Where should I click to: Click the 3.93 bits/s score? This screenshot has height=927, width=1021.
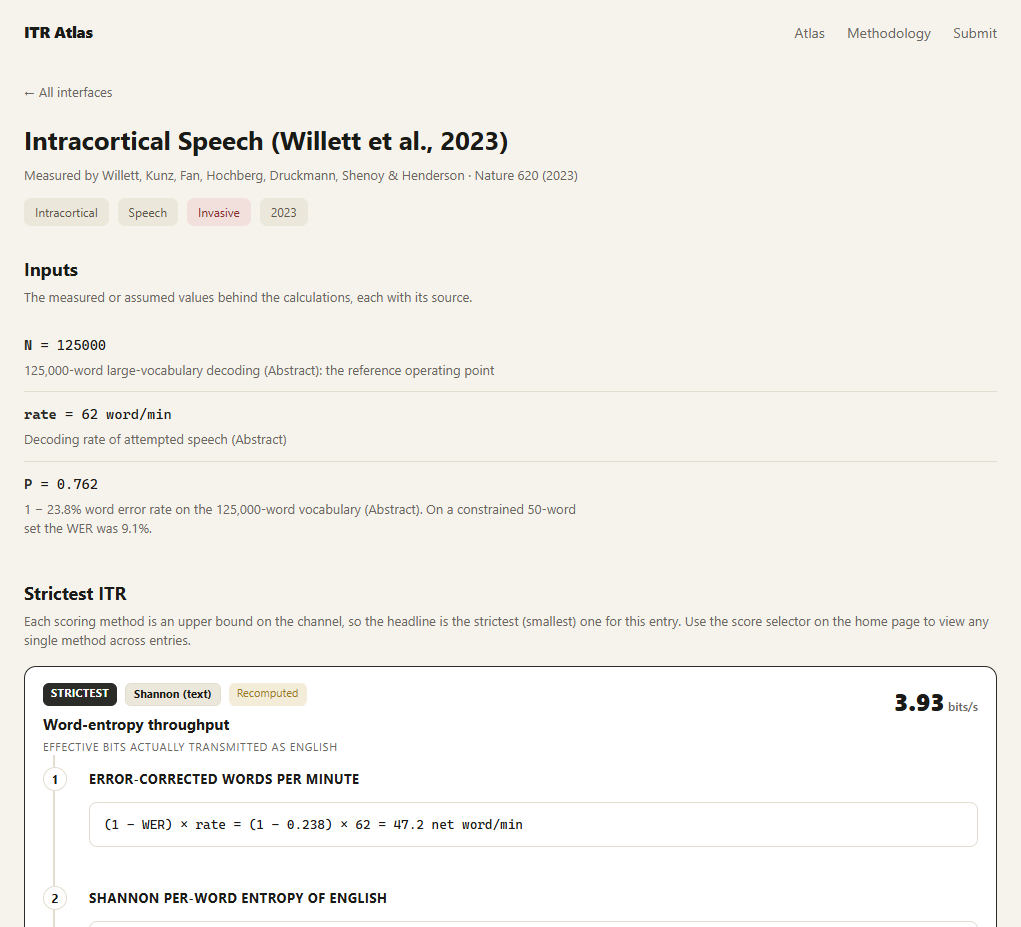point(936,703)
